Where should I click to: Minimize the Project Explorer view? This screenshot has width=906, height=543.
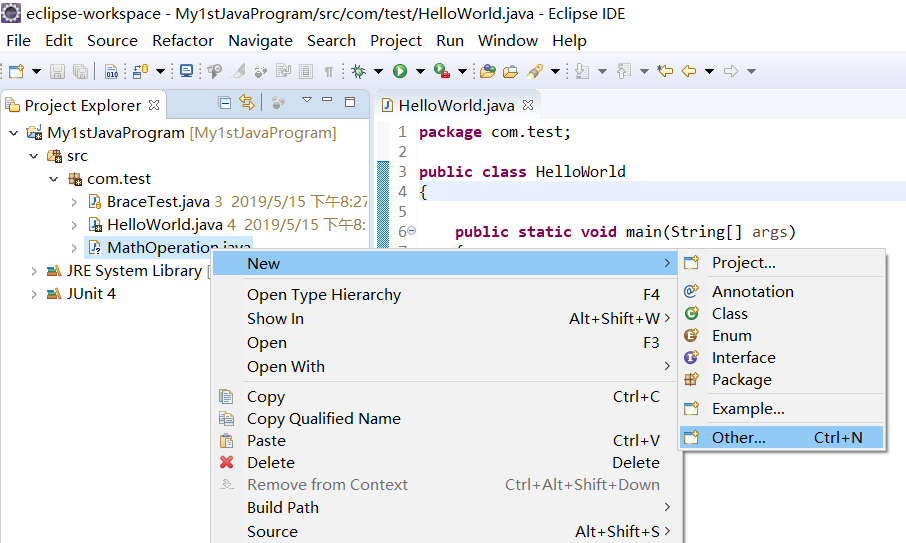(327, 100)
